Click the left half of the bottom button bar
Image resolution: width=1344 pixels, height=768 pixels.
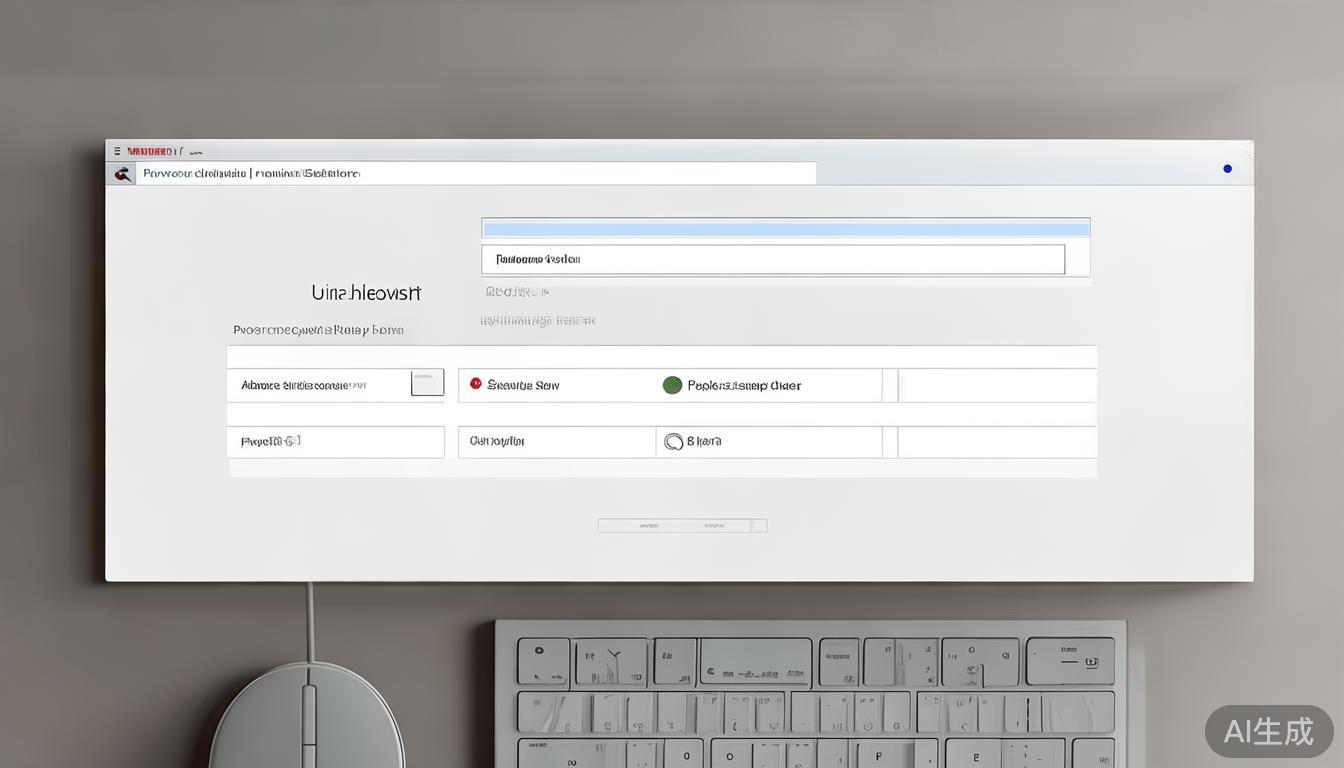click(648, 526)
